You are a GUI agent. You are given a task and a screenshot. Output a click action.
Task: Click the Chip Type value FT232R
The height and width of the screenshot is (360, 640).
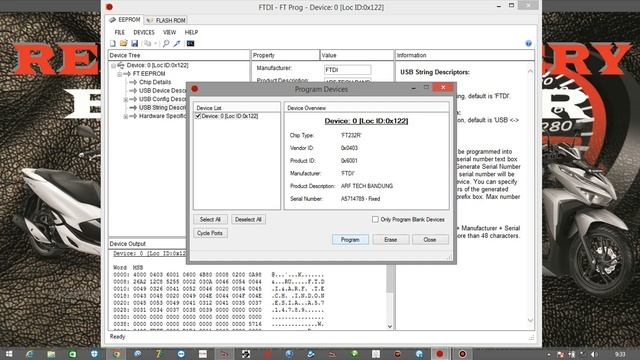pyautogui.click(x=351, y=135)
